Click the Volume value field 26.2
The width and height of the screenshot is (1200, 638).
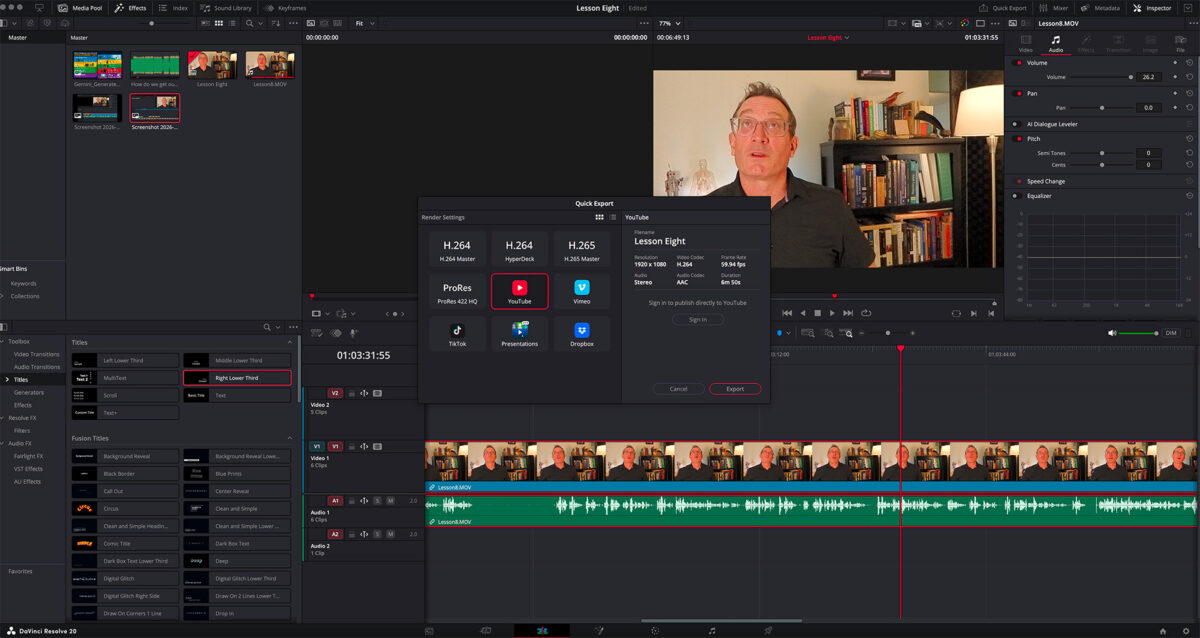pos(1148,77)
